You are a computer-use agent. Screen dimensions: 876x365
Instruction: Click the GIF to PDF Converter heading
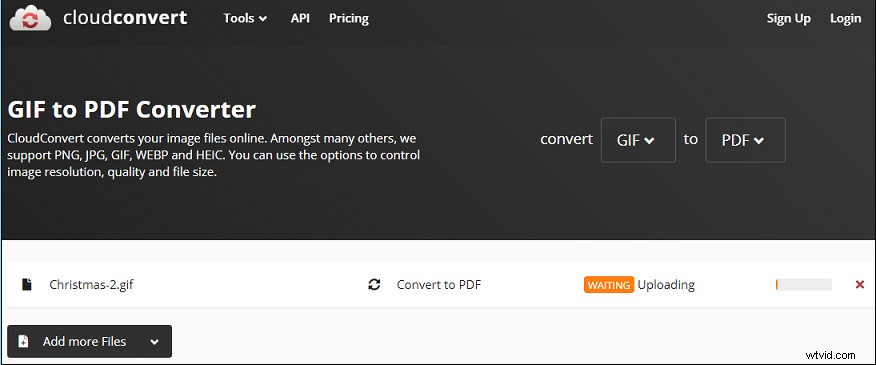pyautogui.click(x=131, y=110)
